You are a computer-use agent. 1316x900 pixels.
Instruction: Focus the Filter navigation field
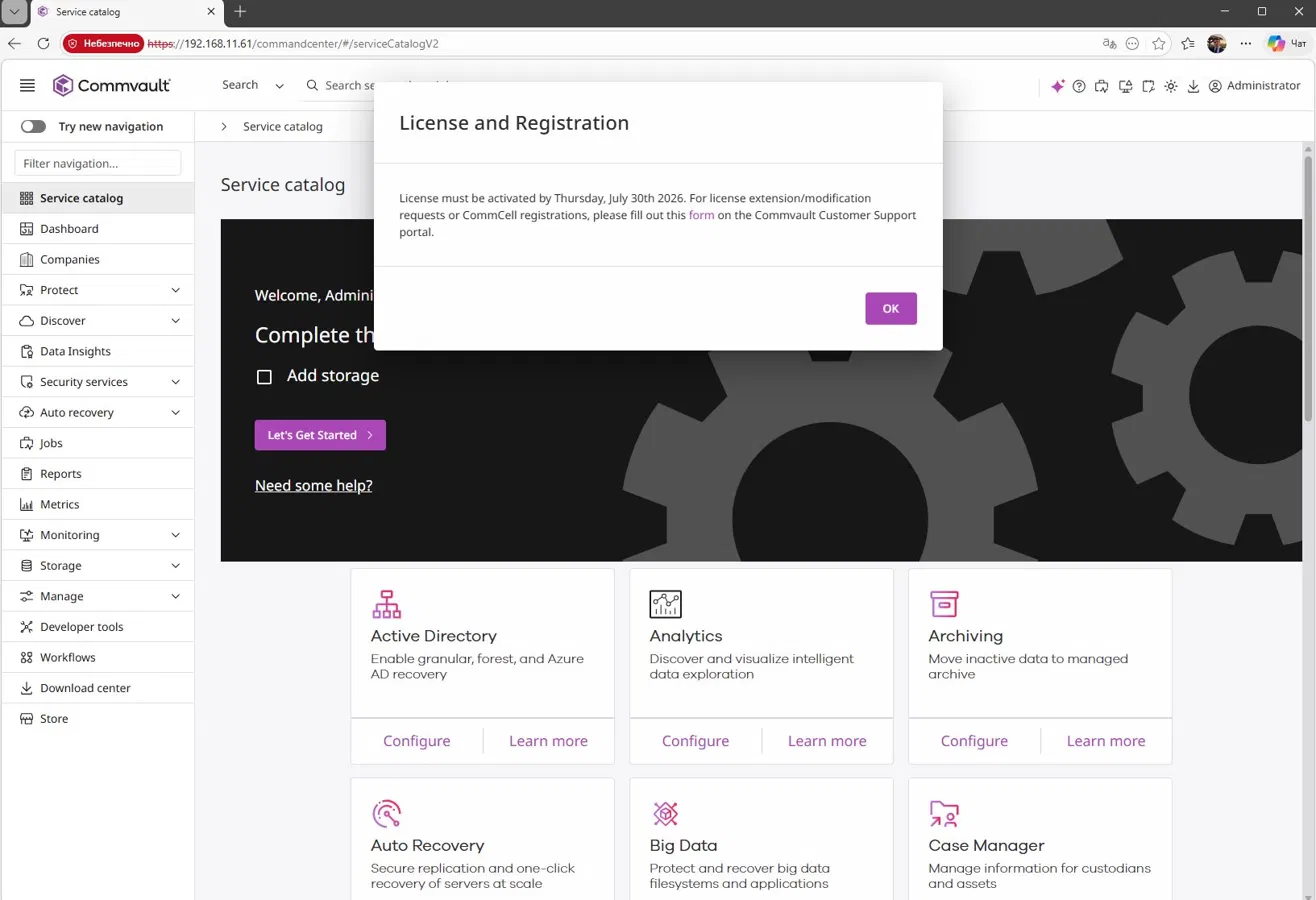[x=98, y=163]
